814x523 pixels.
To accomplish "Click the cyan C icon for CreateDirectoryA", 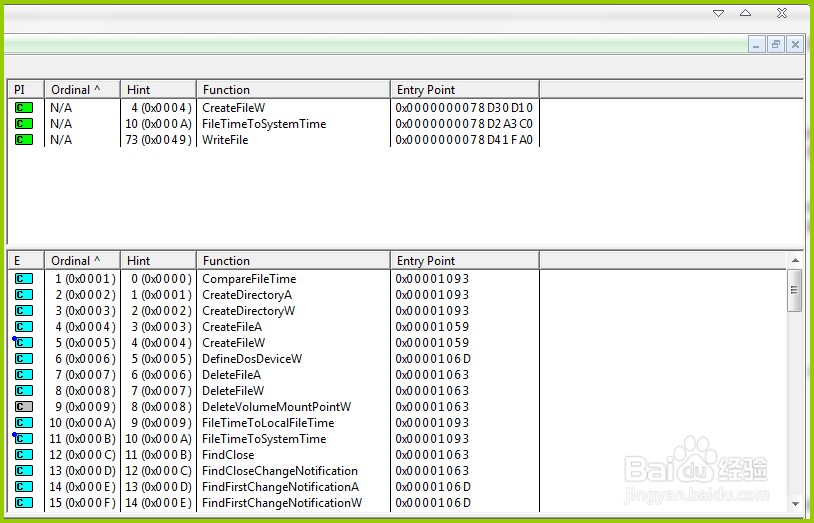I will pyautogui.click(x=24, y=295).
